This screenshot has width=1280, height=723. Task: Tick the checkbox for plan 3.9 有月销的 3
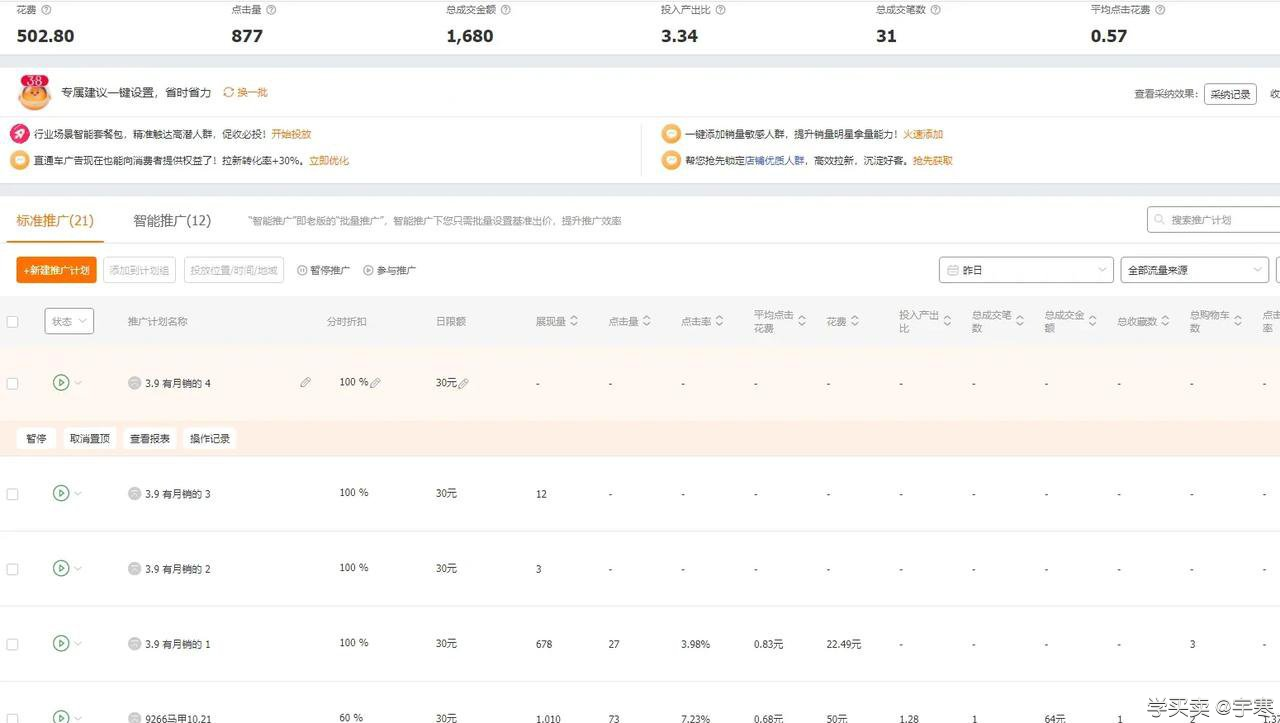point(12,494)
